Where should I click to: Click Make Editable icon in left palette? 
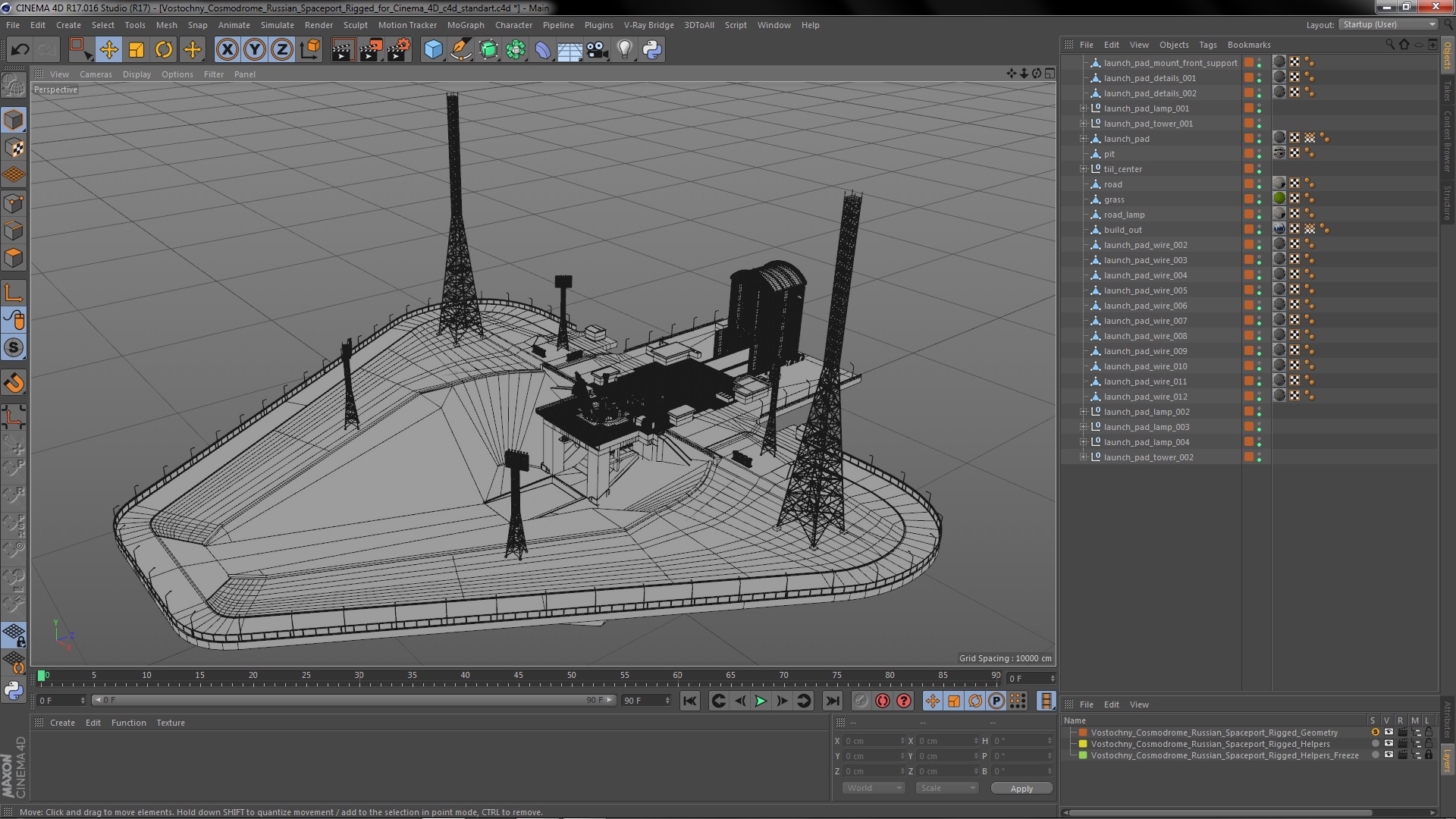(14, 85)
